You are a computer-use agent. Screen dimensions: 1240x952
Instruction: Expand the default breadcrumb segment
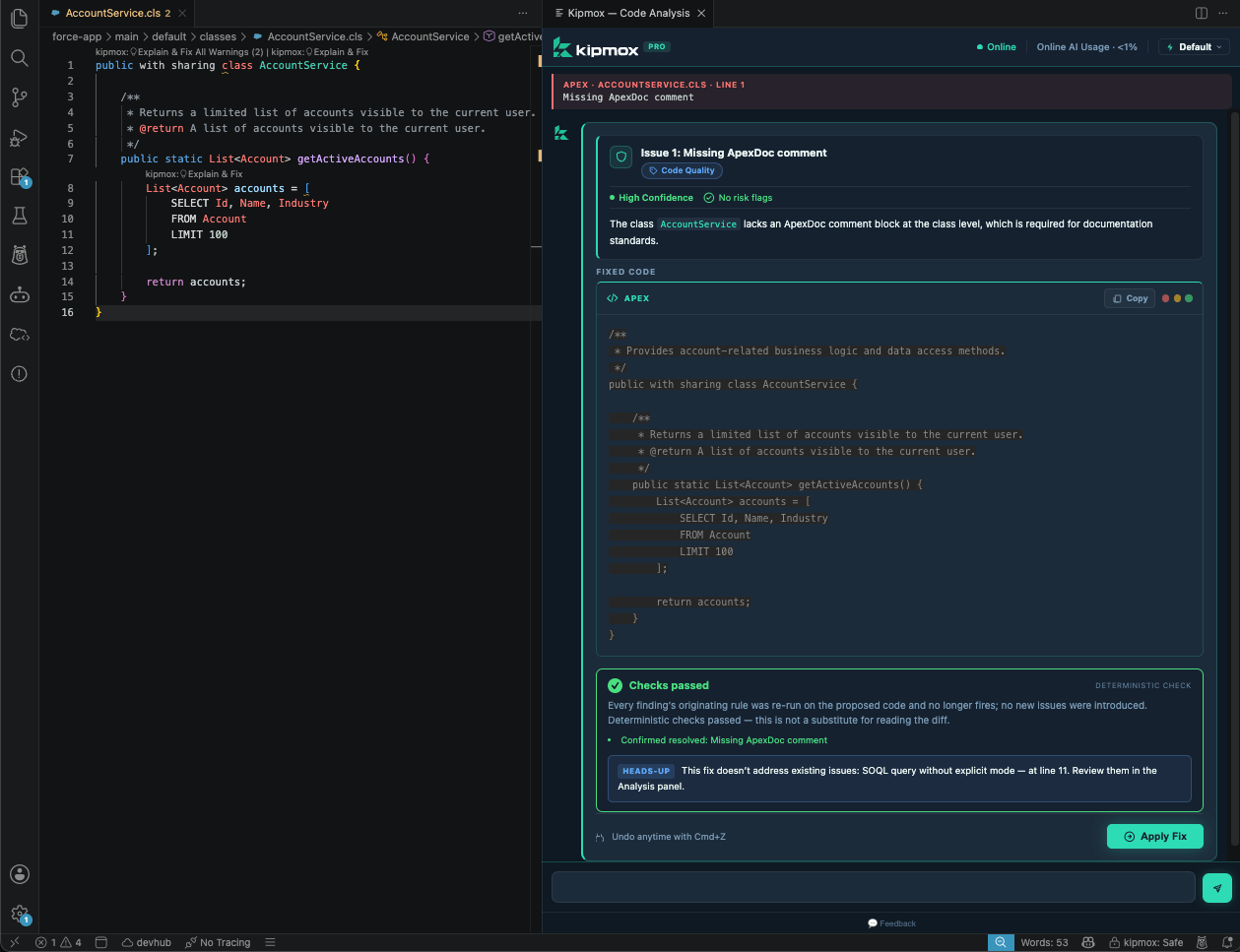(x=169, y=36)
